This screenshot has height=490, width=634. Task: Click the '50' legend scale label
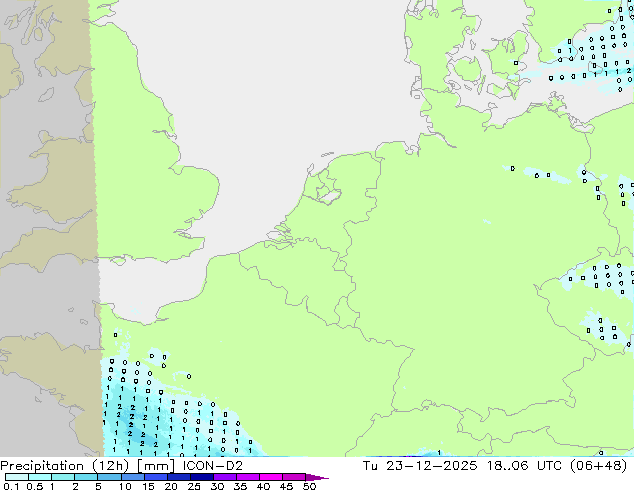pos(309,486)
